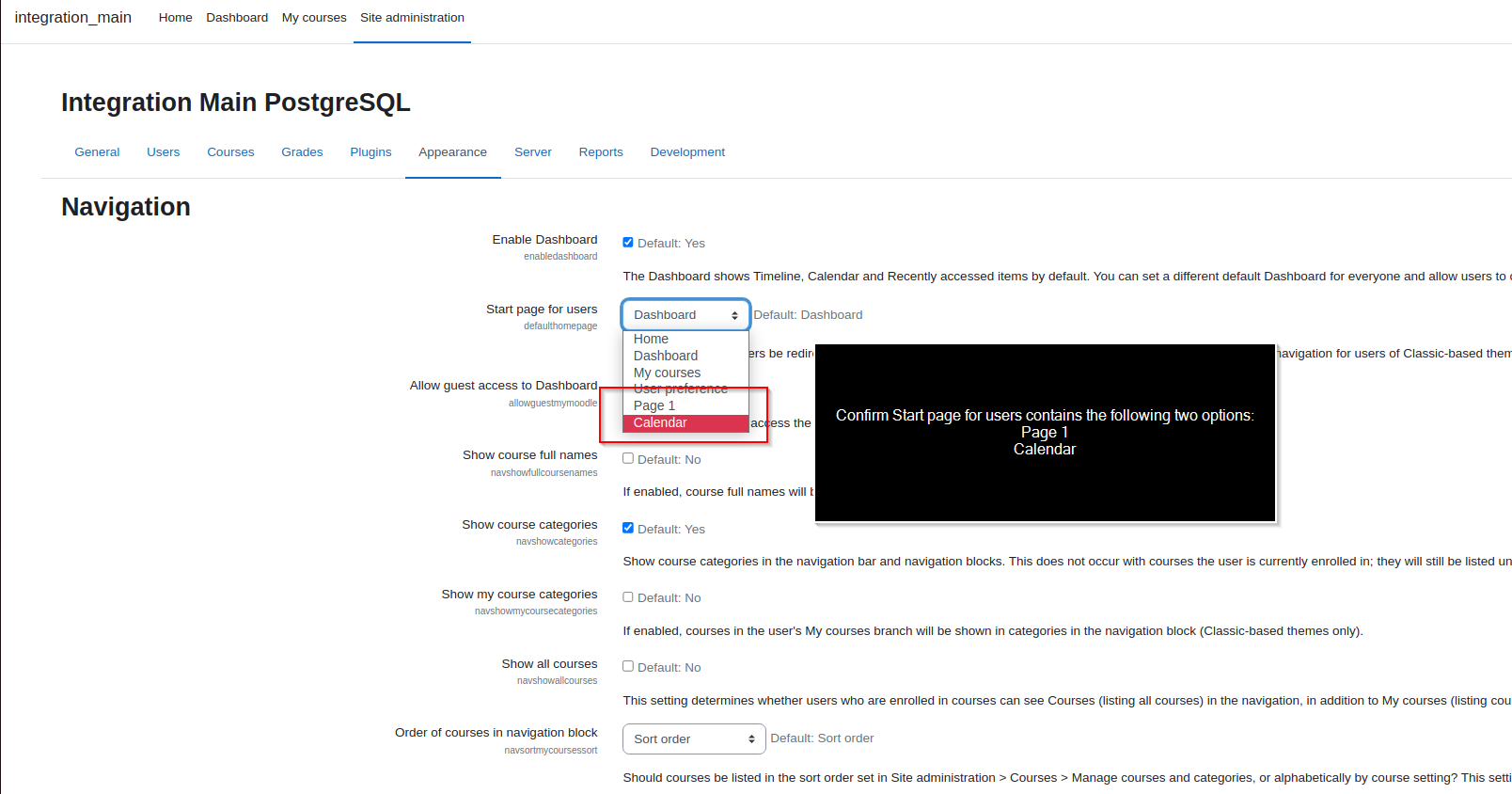This screenshot has height=794, width=1512.
Task: Open the integration_main site home link
Action: click(73, 17)
